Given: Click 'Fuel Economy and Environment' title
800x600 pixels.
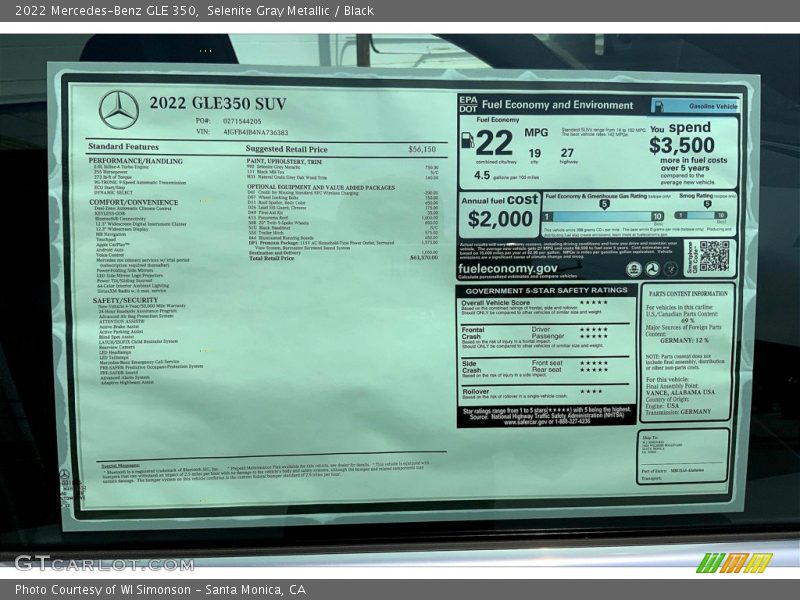Looking at the screenshot, I should click(557, 105).
